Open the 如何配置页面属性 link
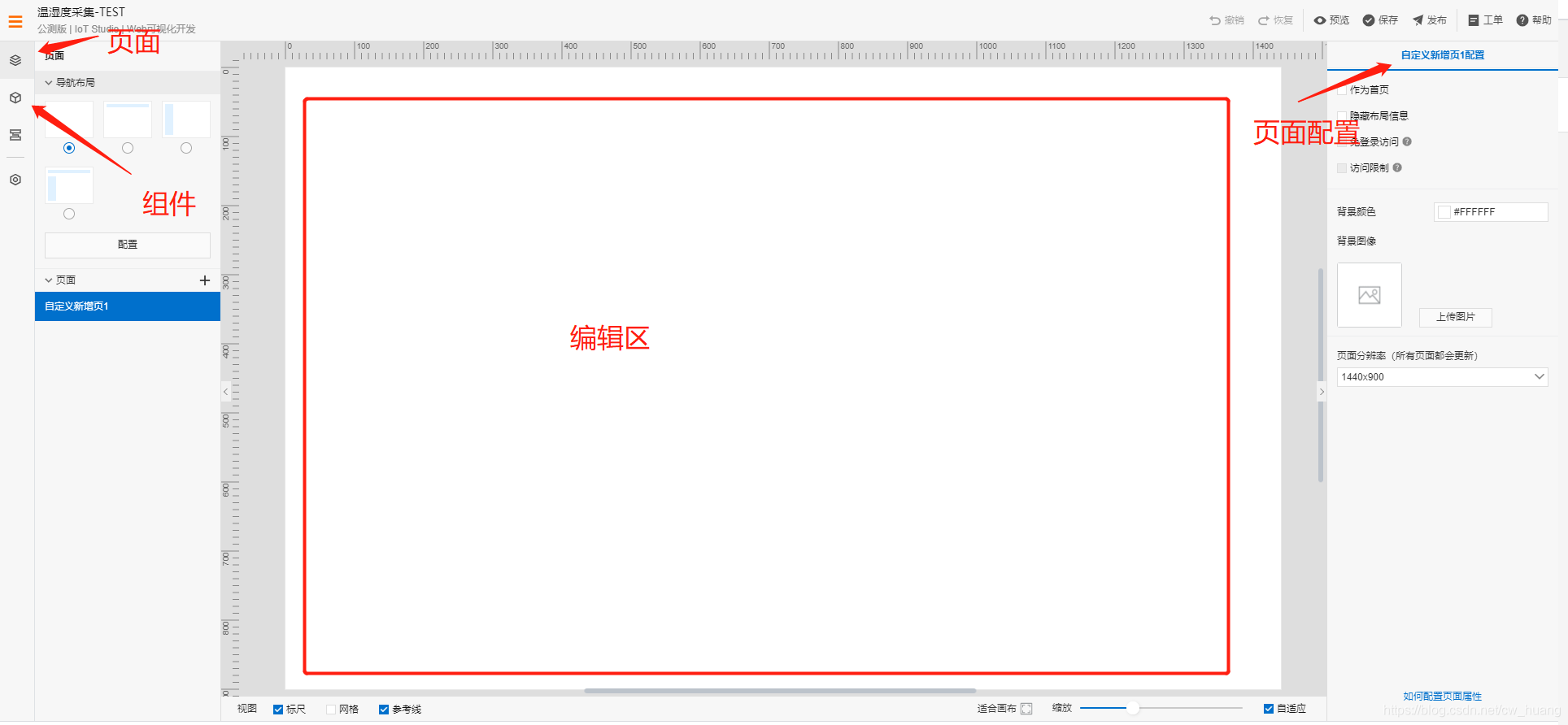 click(1442, 697)
